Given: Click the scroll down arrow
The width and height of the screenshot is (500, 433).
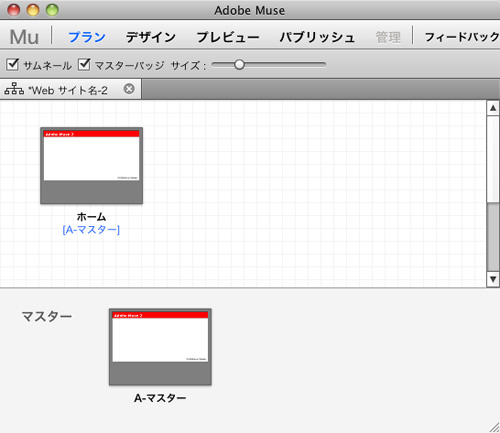Looking at the screenshot, I should coord(493,279).
